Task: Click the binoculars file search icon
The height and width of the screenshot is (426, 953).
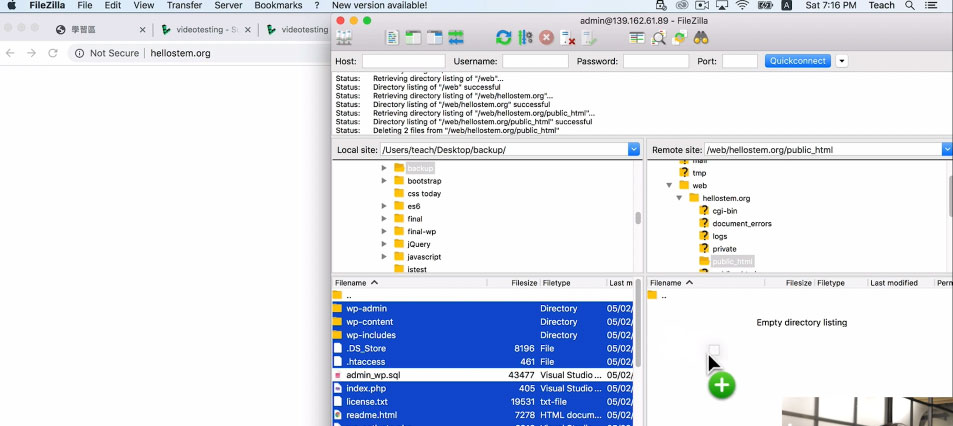Action: coord(701,38)
